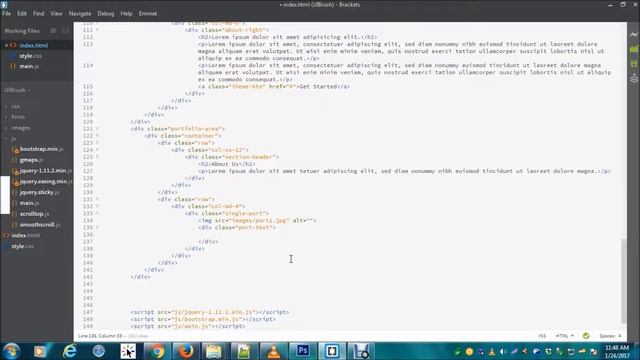The width and height of the screenshot is (640, 360).
Task: Click the system clock in the tray
Action: point(617,351)
